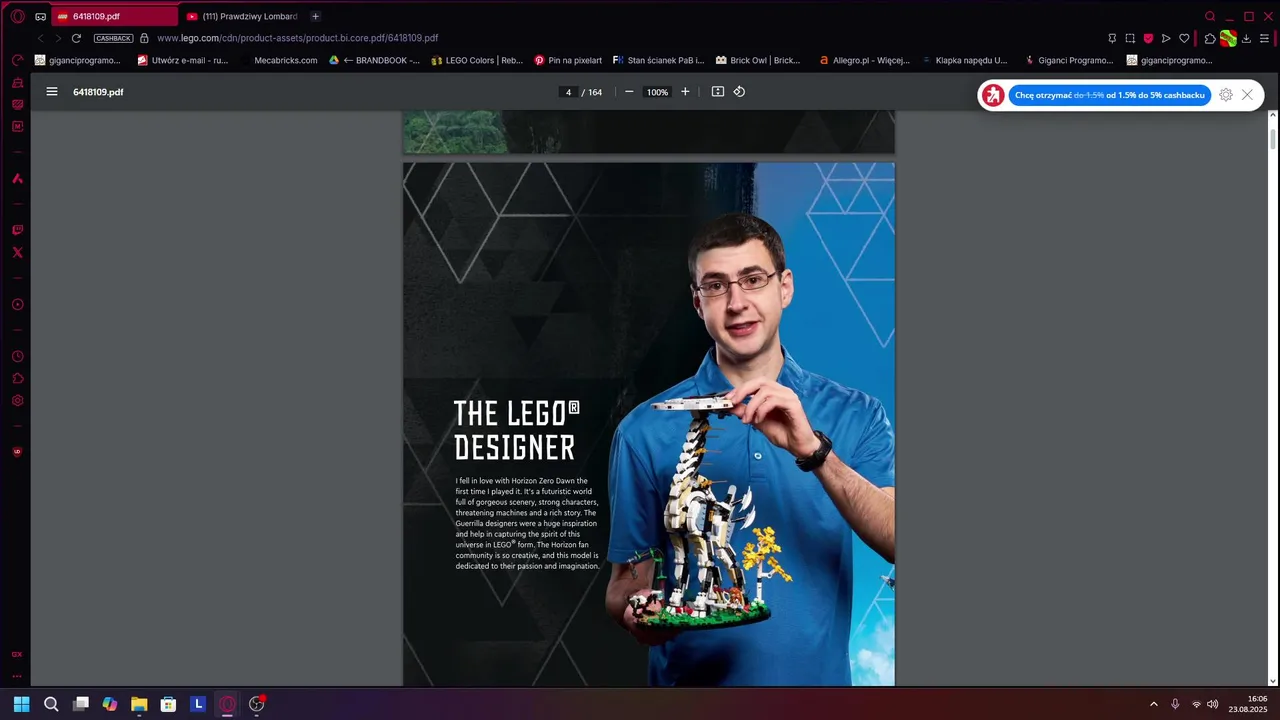Viewport: 1280px width, 720px height.
Task: Click the pinboard pin icon in address bar
Action: (1112, 38)
